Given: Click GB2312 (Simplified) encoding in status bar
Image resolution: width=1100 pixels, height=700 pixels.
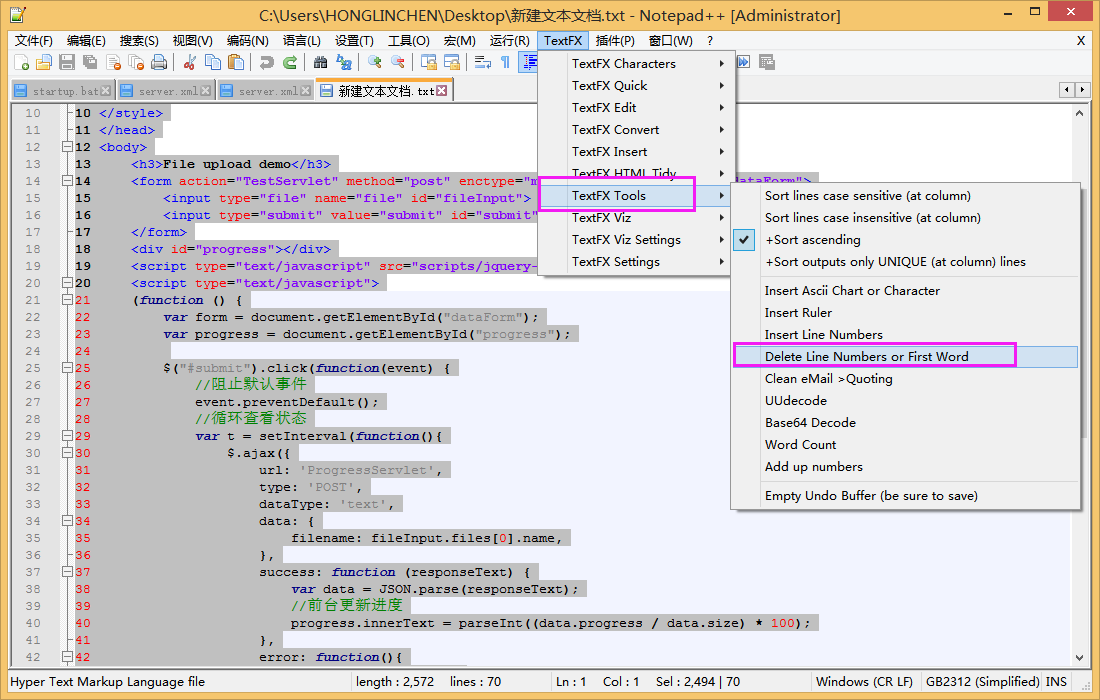Looking at the screenshot, I should [982, 682].
